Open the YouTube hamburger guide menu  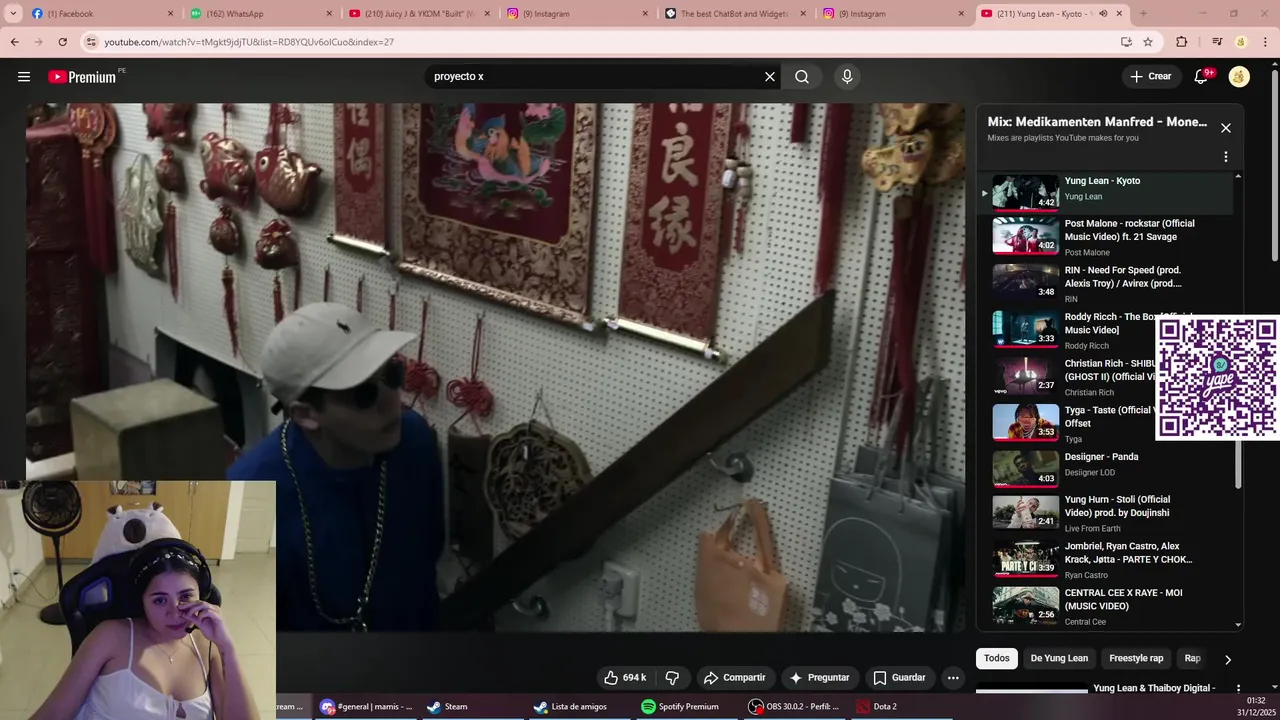click(24, 77)
